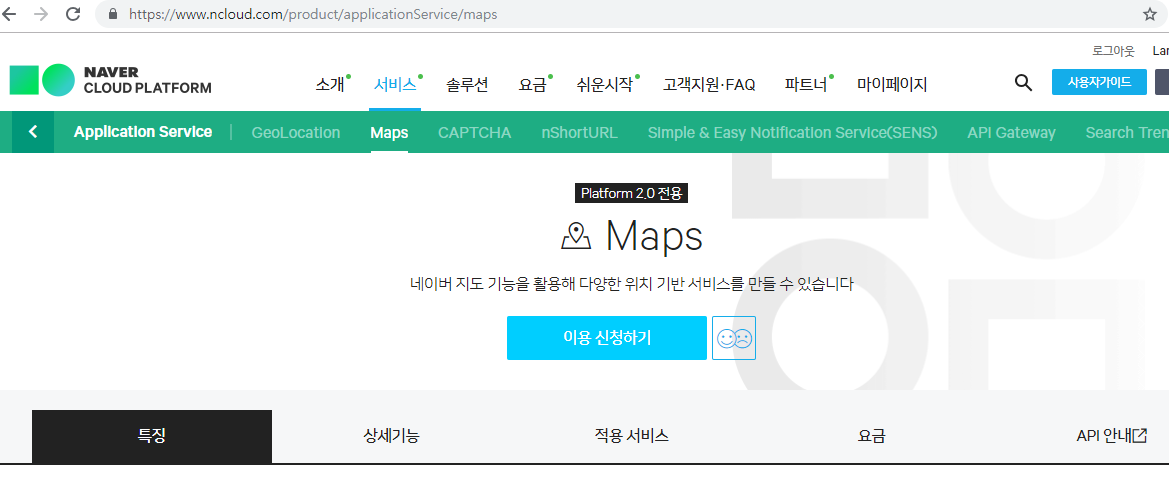Open the 요금 top menu
The width and height of the screenshot is (1169, 497).
[532, 84]
